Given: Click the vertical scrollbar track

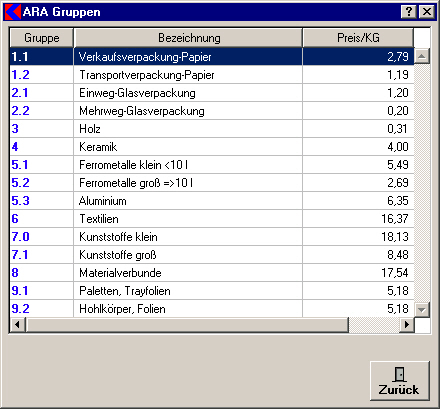Looking at the screenshot, I should click(x=422, y=183).
